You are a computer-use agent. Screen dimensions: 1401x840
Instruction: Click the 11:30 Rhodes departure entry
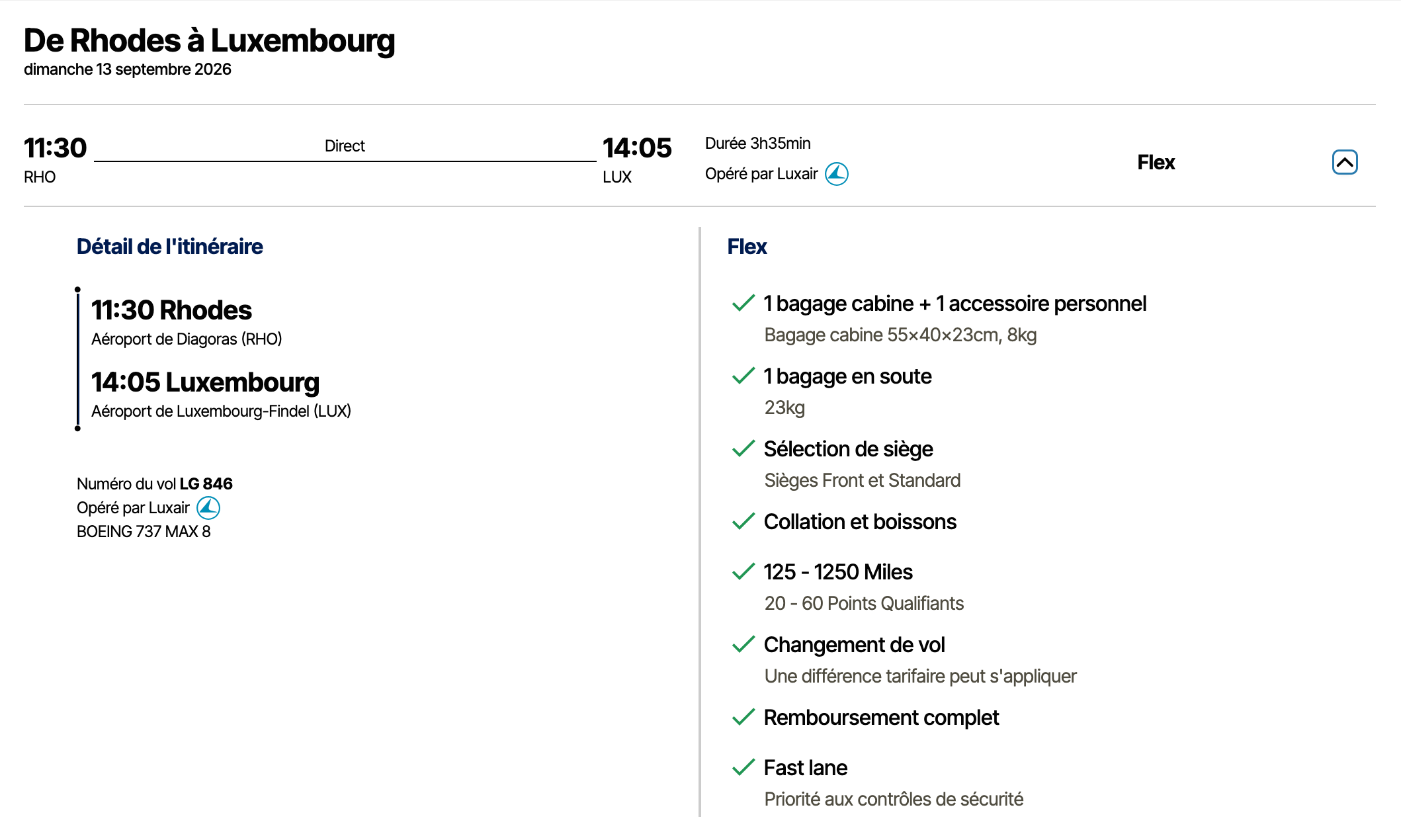171,310
